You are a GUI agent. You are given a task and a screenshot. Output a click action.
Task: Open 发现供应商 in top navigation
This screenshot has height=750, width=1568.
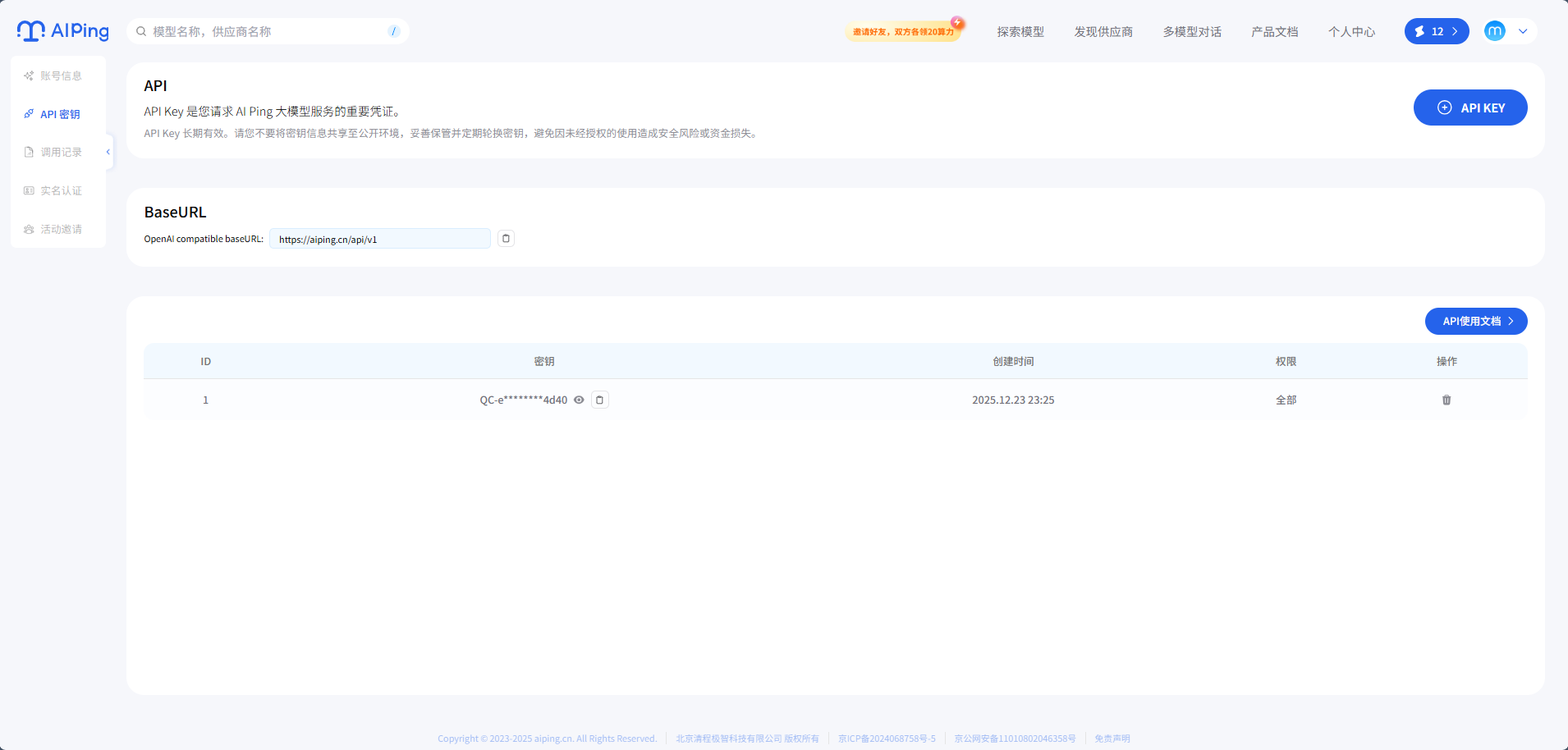click(x=1103, y=31)
